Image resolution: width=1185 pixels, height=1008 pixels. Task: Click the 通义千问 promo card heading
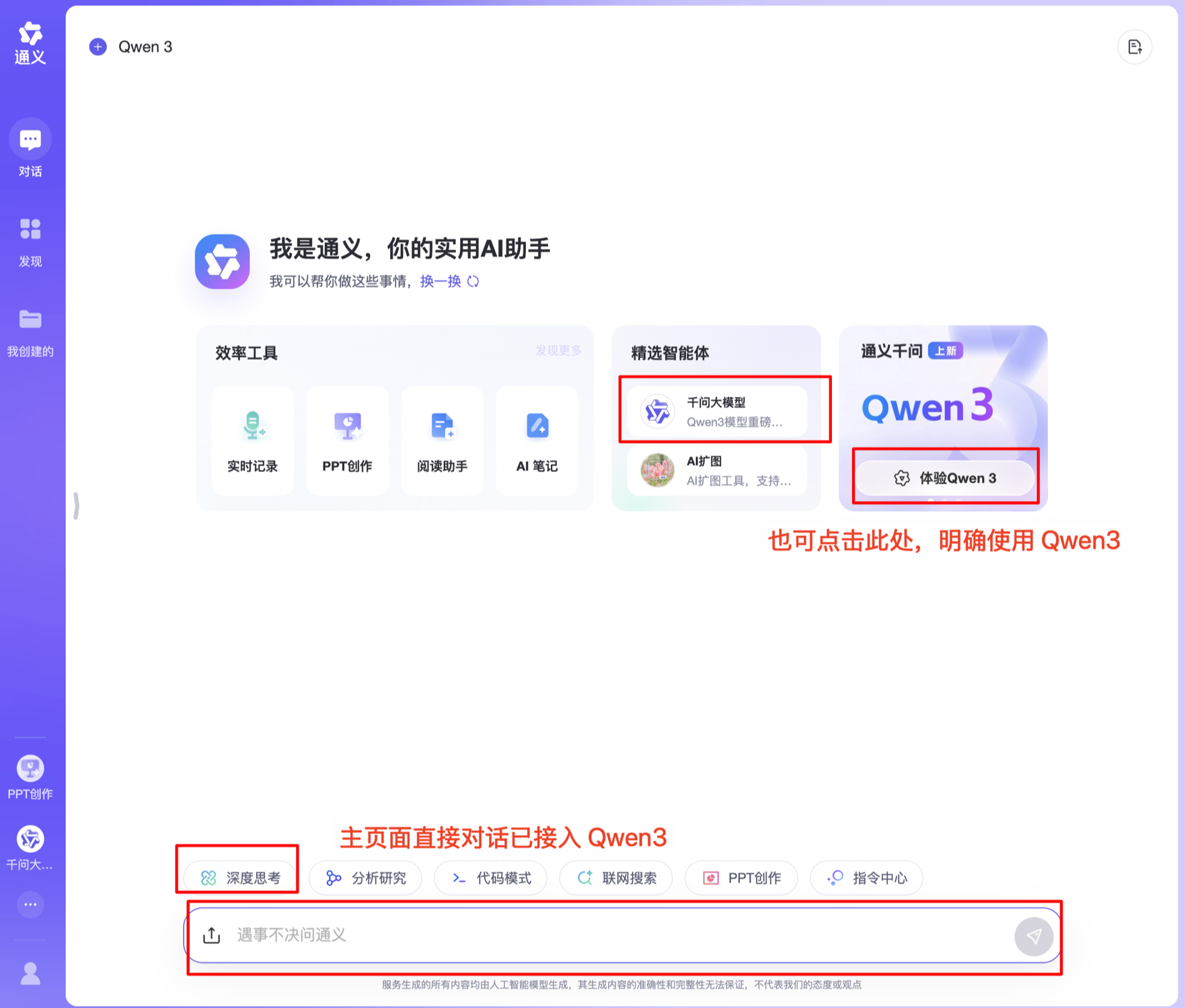(x=891, y=351)
